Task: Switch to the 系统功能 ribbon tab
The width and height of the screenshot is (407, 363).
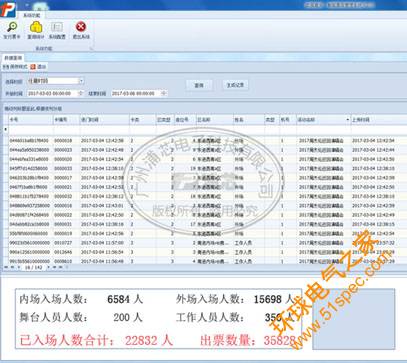Action: coord(31,15)
